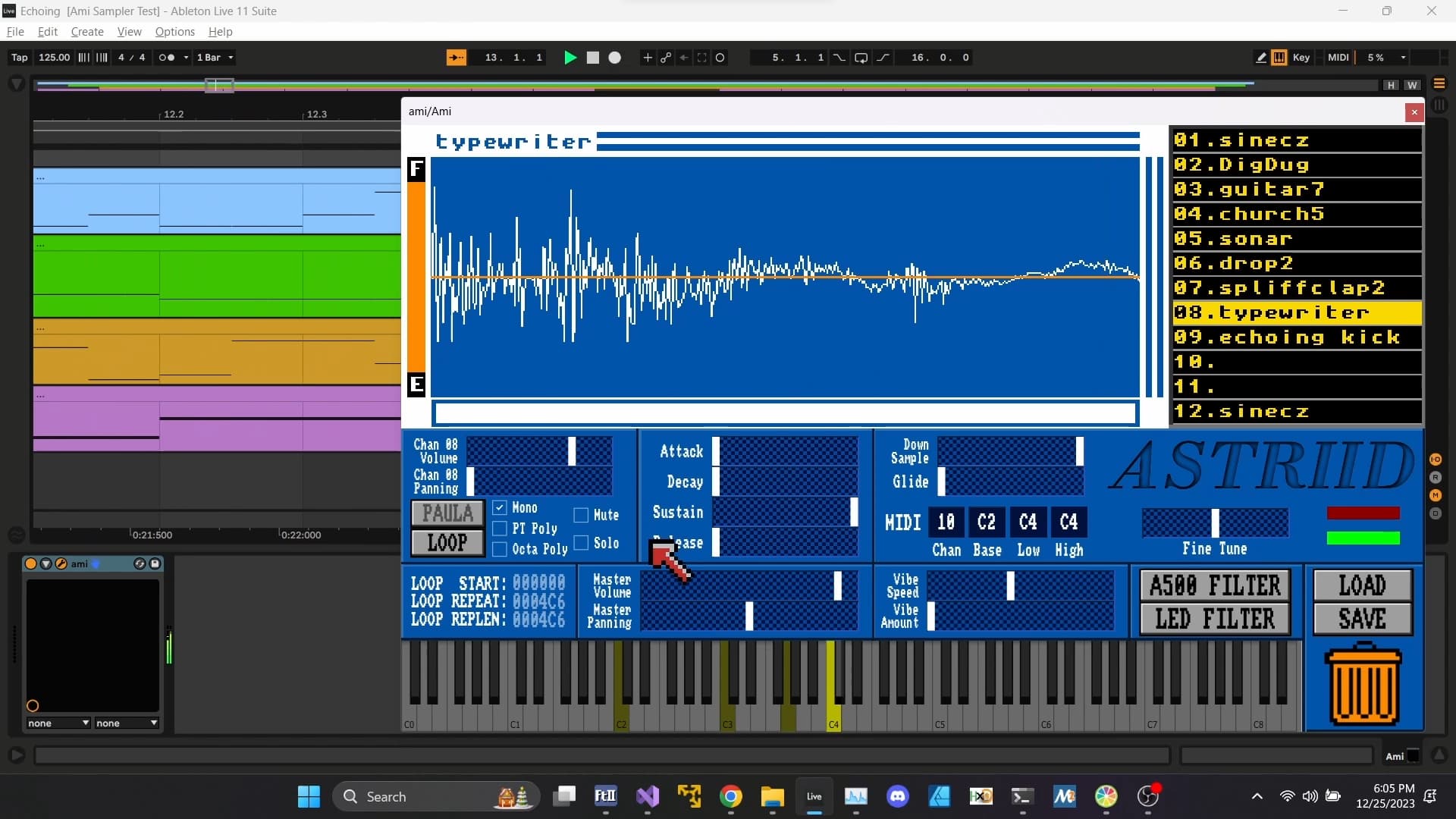Click the Arrangement Record button
This screenshot has width=1456, height=819.
pos(614,58)
